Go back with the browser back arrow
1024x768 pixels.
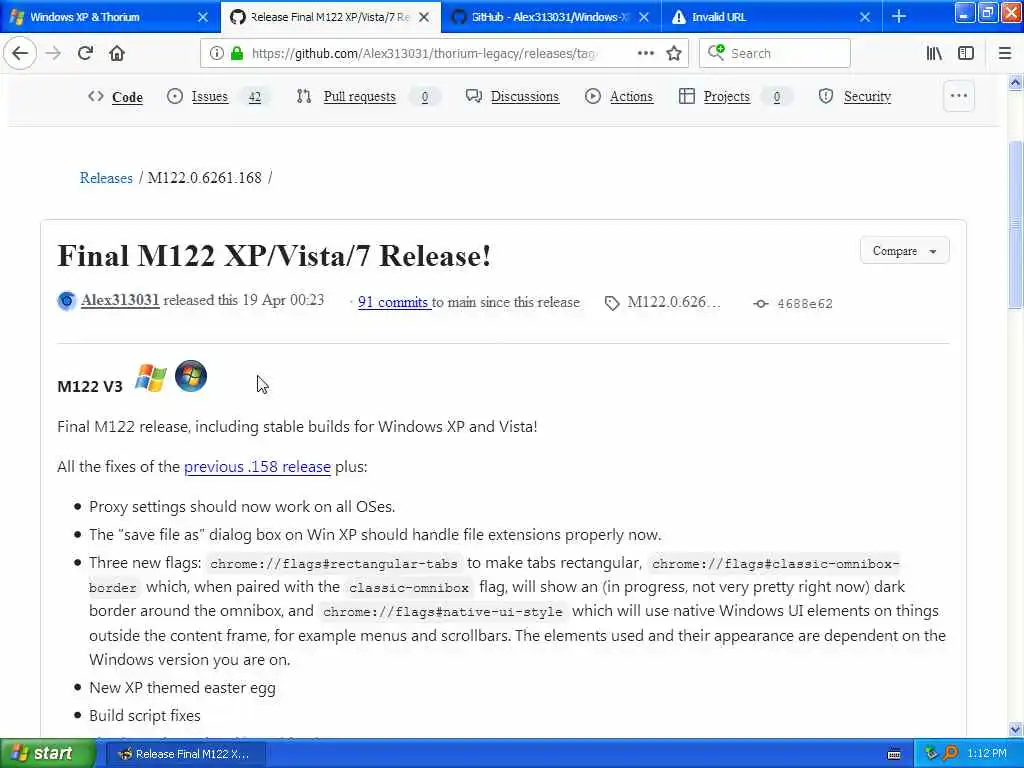20,53
